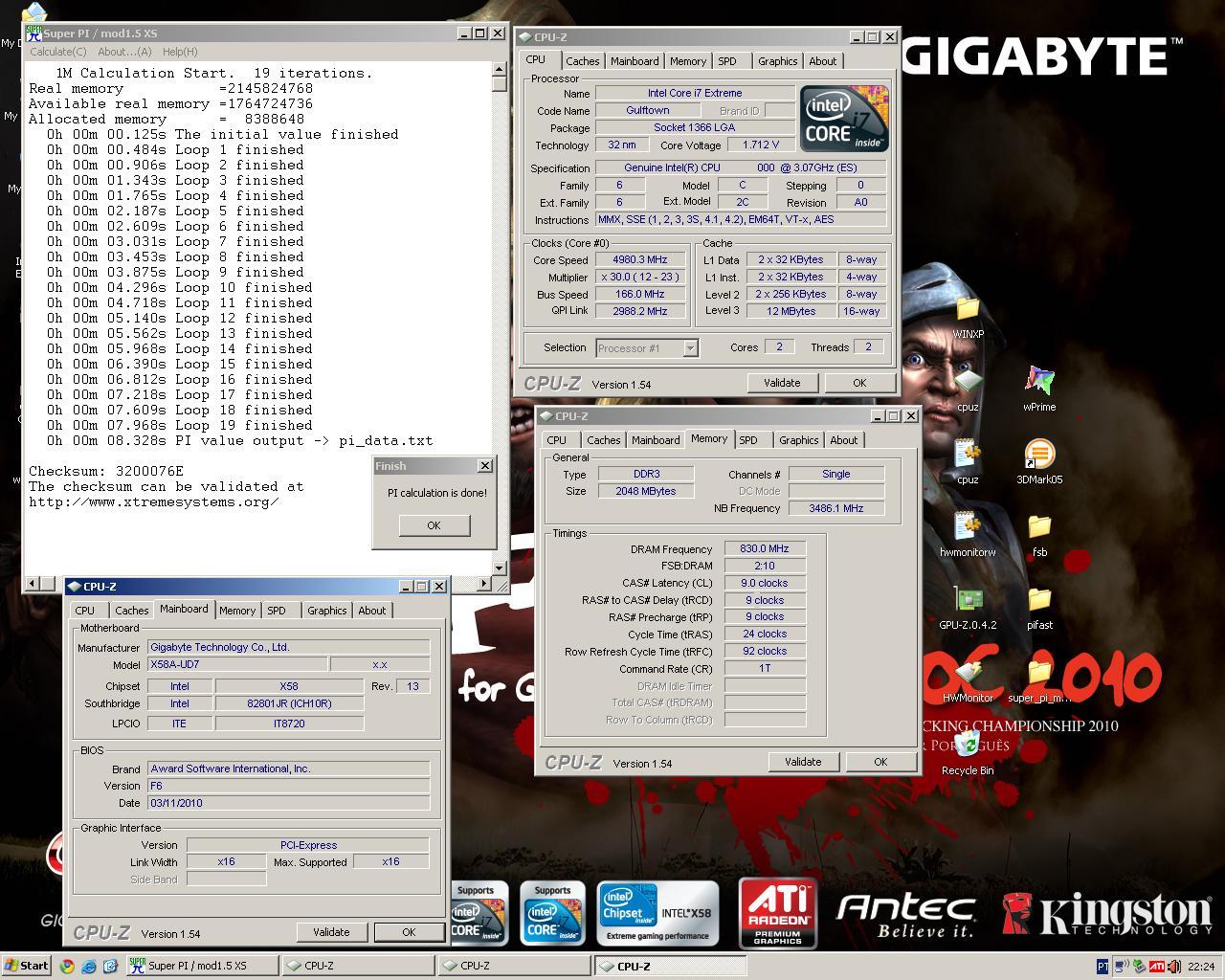The image size is (1225, 980).
Task: Click Validate in the Memory CPU-Z window
Action: pyautogui.click(x=803, y=762)
